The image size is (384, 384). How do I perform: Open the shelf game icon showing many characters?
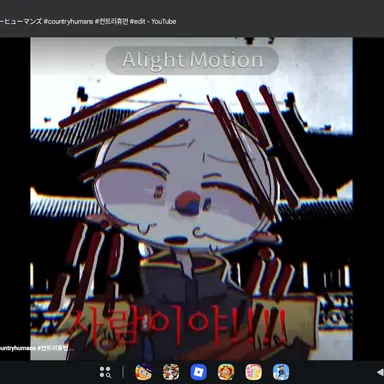[171, 372]
